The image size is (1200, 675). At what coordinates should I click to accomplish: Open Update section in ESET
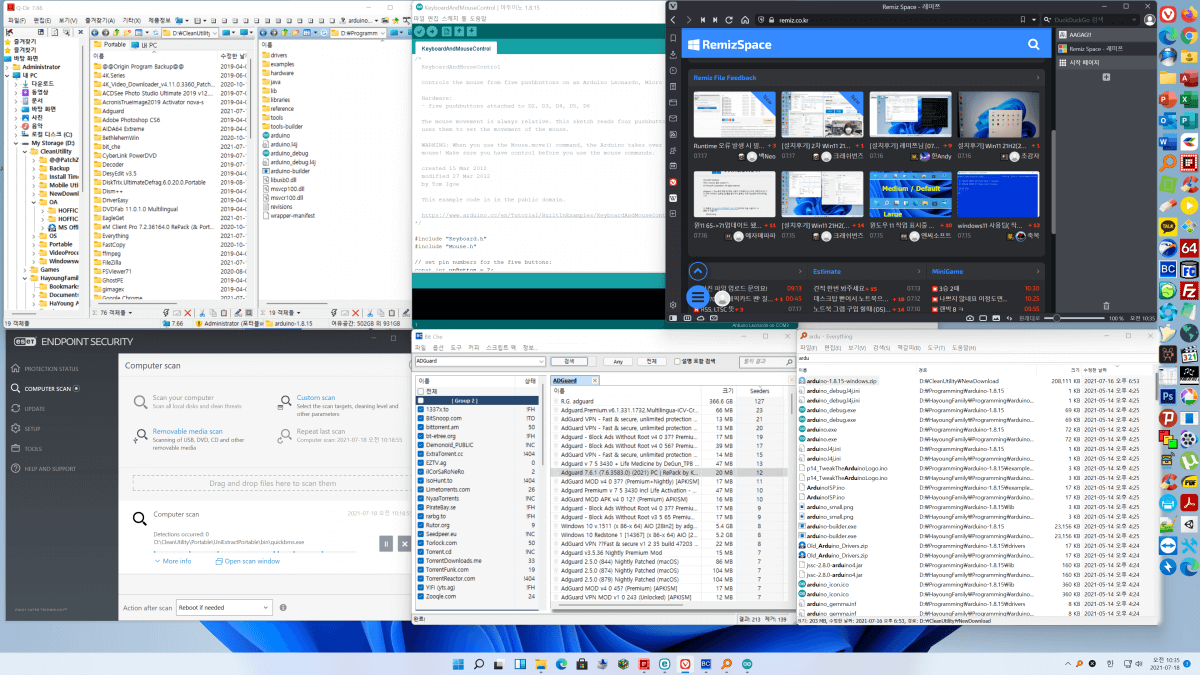(28, 408)
